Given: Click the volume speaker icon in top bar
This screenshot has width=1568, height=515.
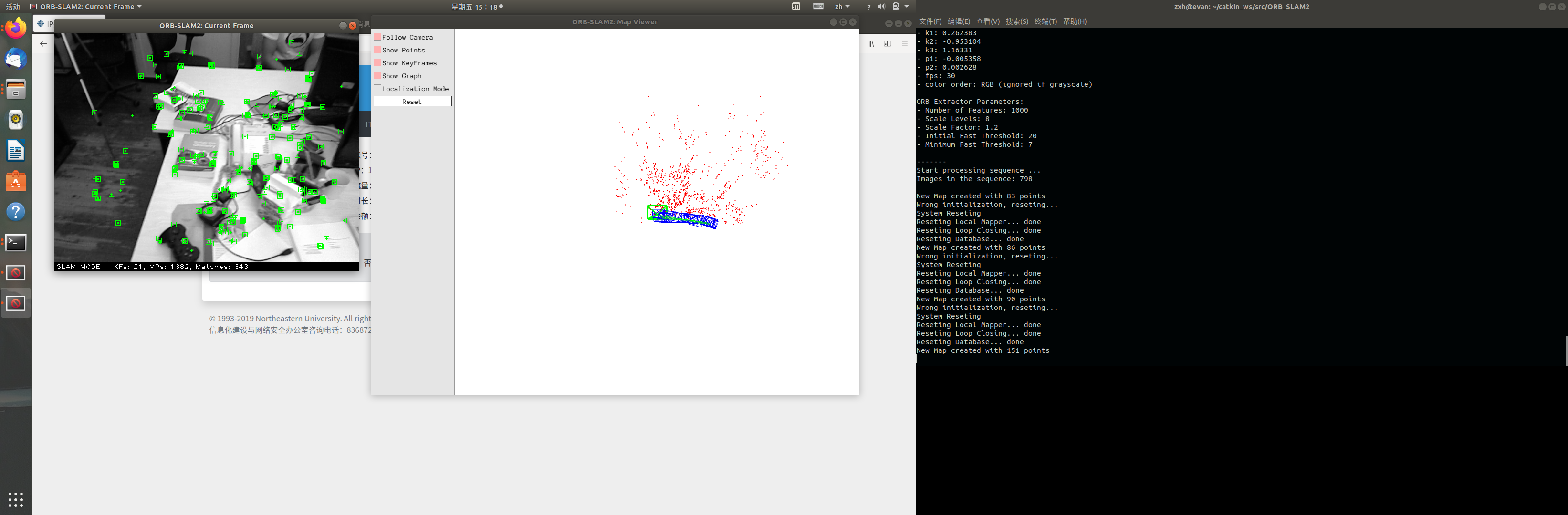Looking at the screenshot, I should [x=881, y=7].
